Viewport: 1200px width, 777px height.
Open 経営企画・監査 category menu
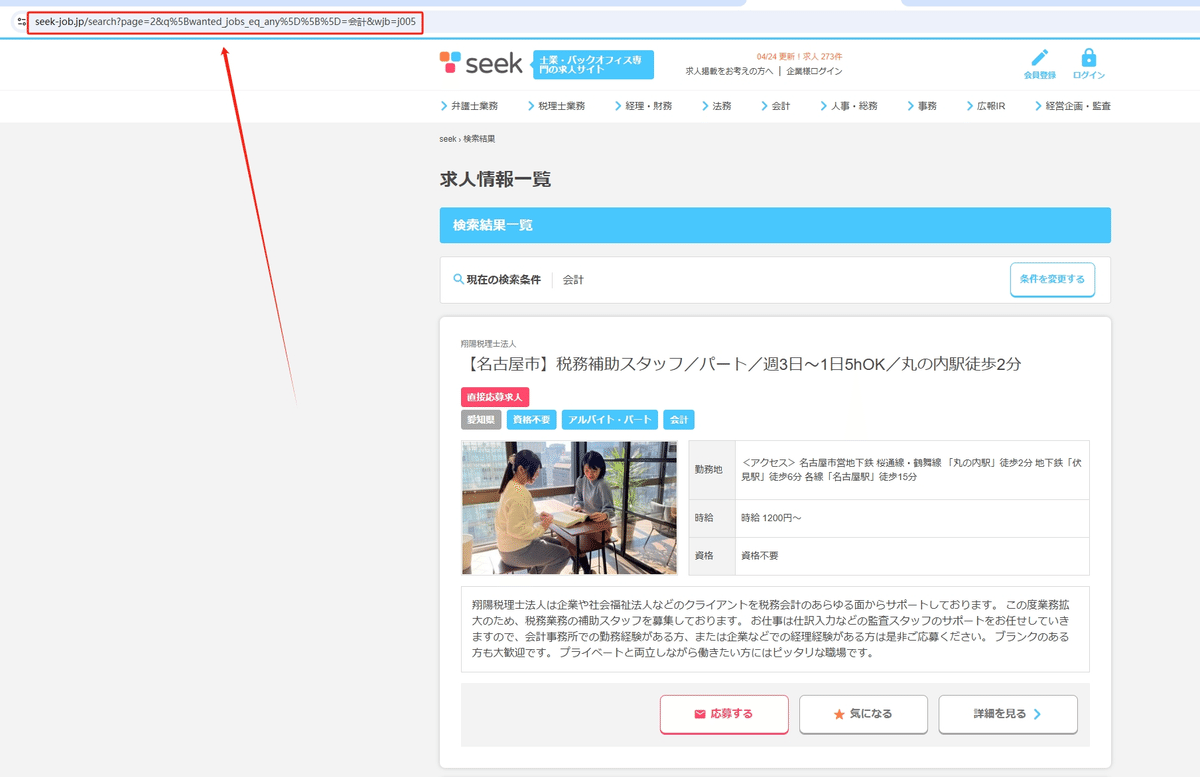pos(1073,106)
